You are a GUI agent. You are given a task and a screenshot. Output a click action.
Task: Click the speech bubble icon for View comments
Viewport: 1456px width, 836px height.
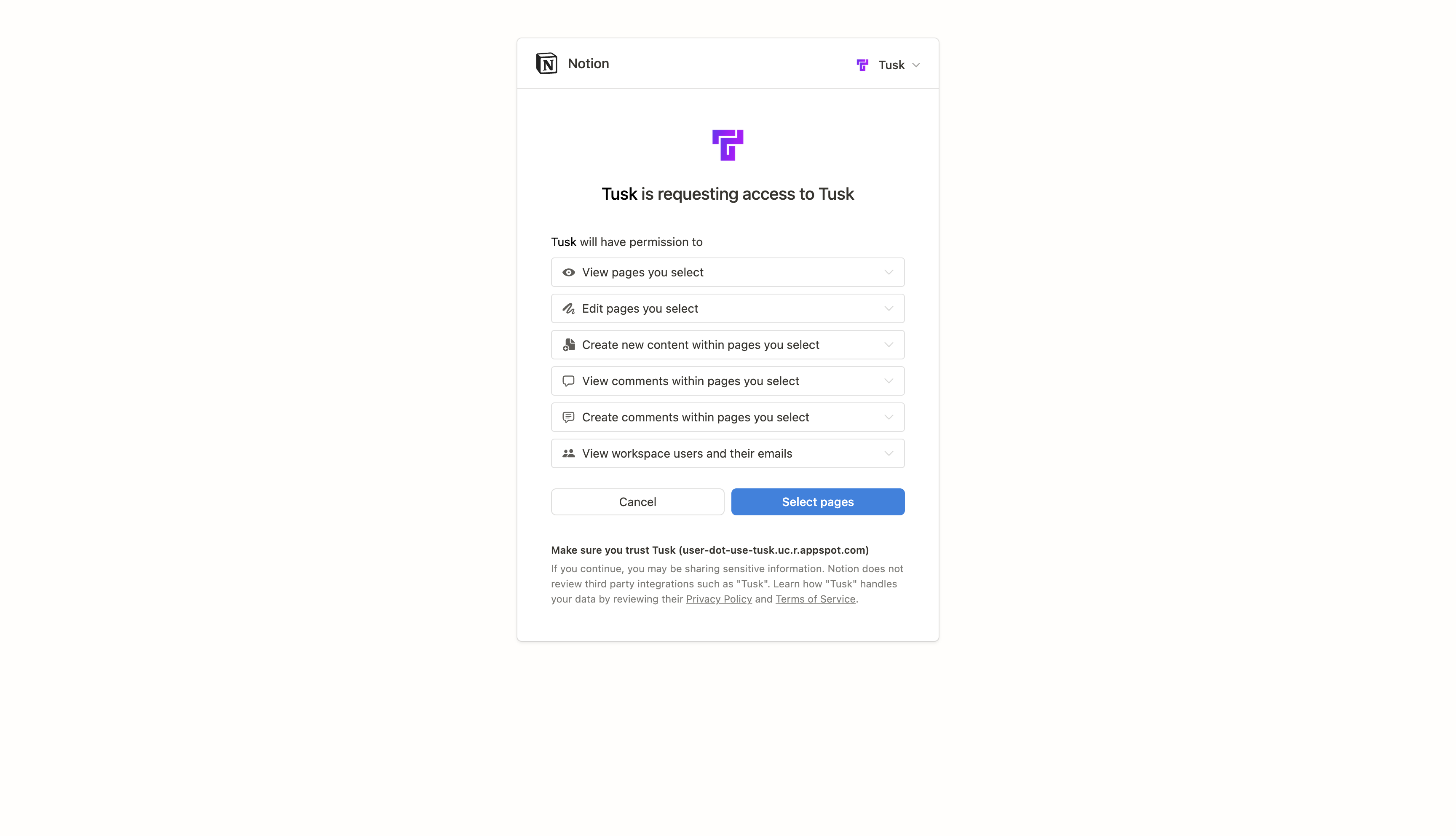568,380
